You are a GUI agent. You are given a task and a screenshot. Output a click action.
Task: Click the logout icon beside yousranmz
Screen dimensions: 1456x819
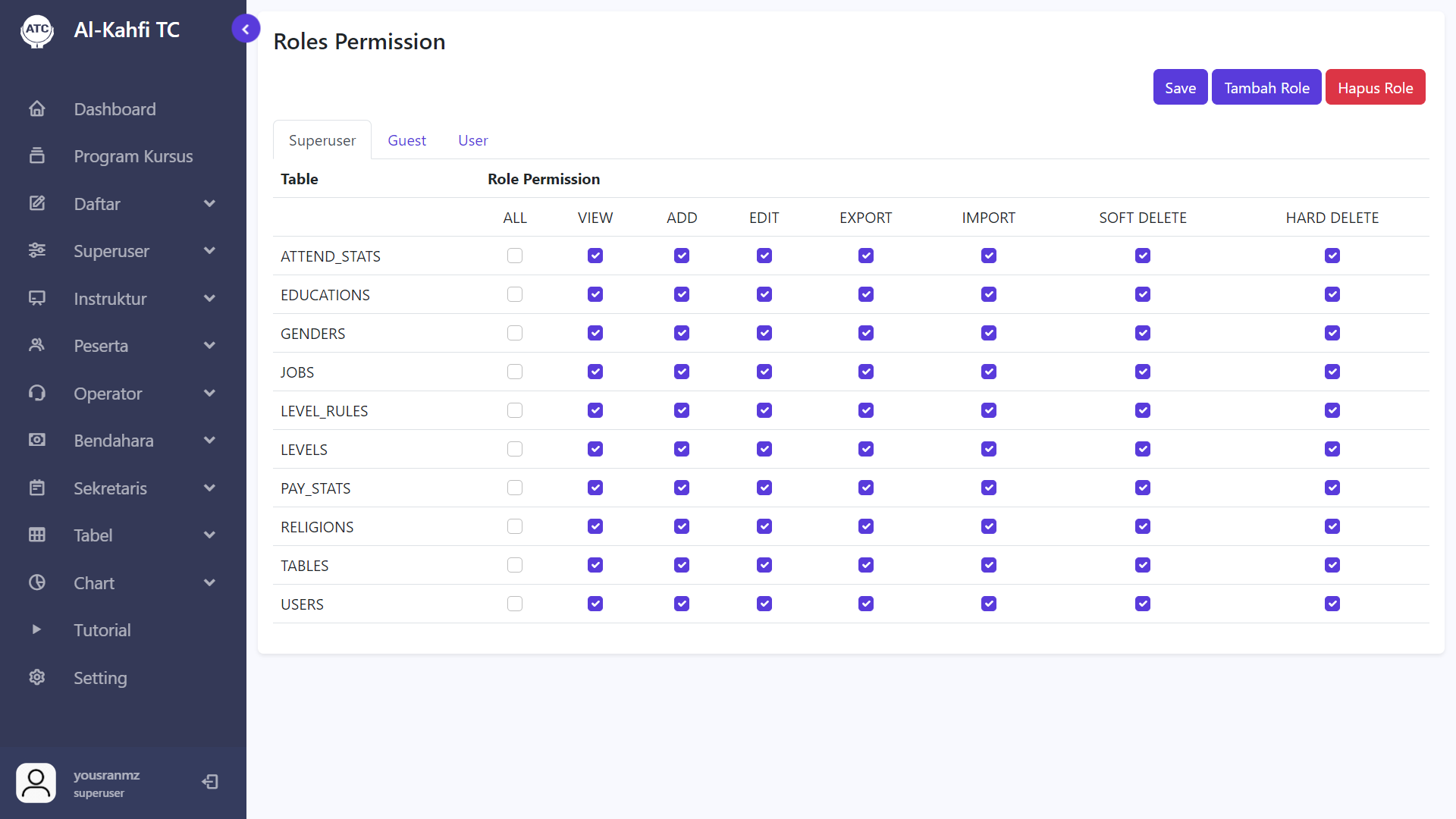[210, 782]
